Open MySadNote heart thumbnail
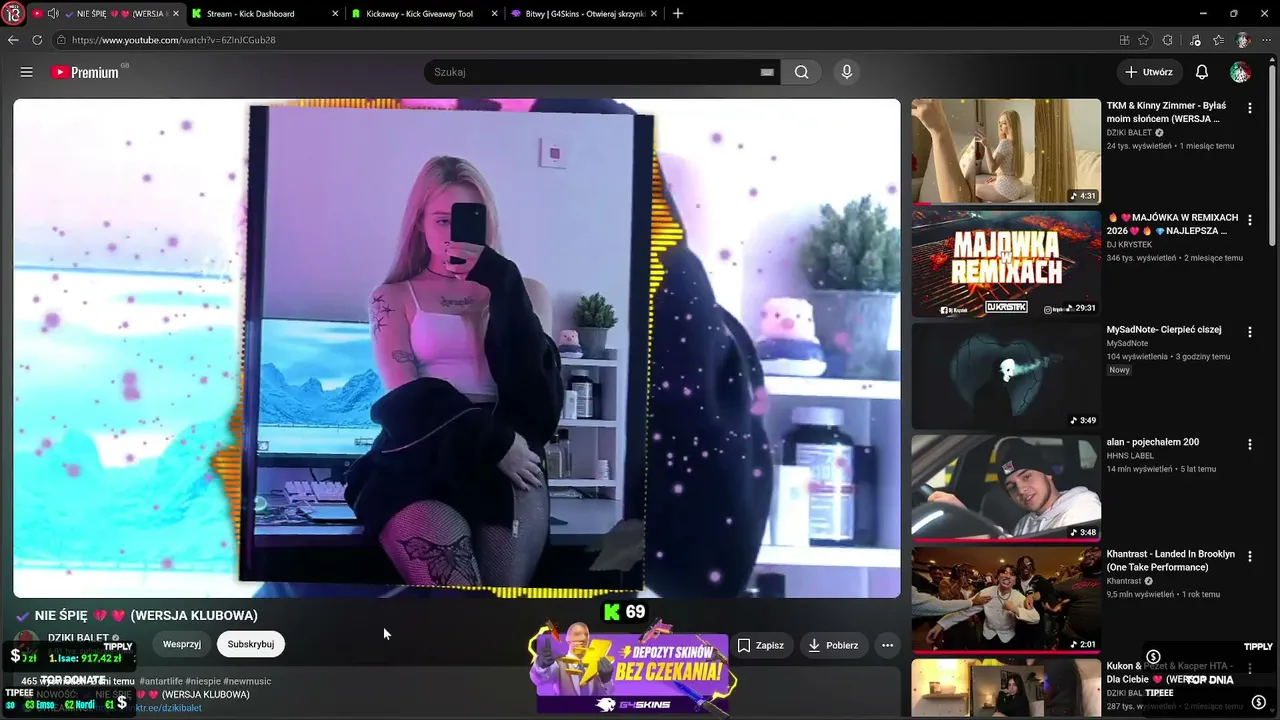This screenshot has width=1280, height=720. [x=1005, y=375]
